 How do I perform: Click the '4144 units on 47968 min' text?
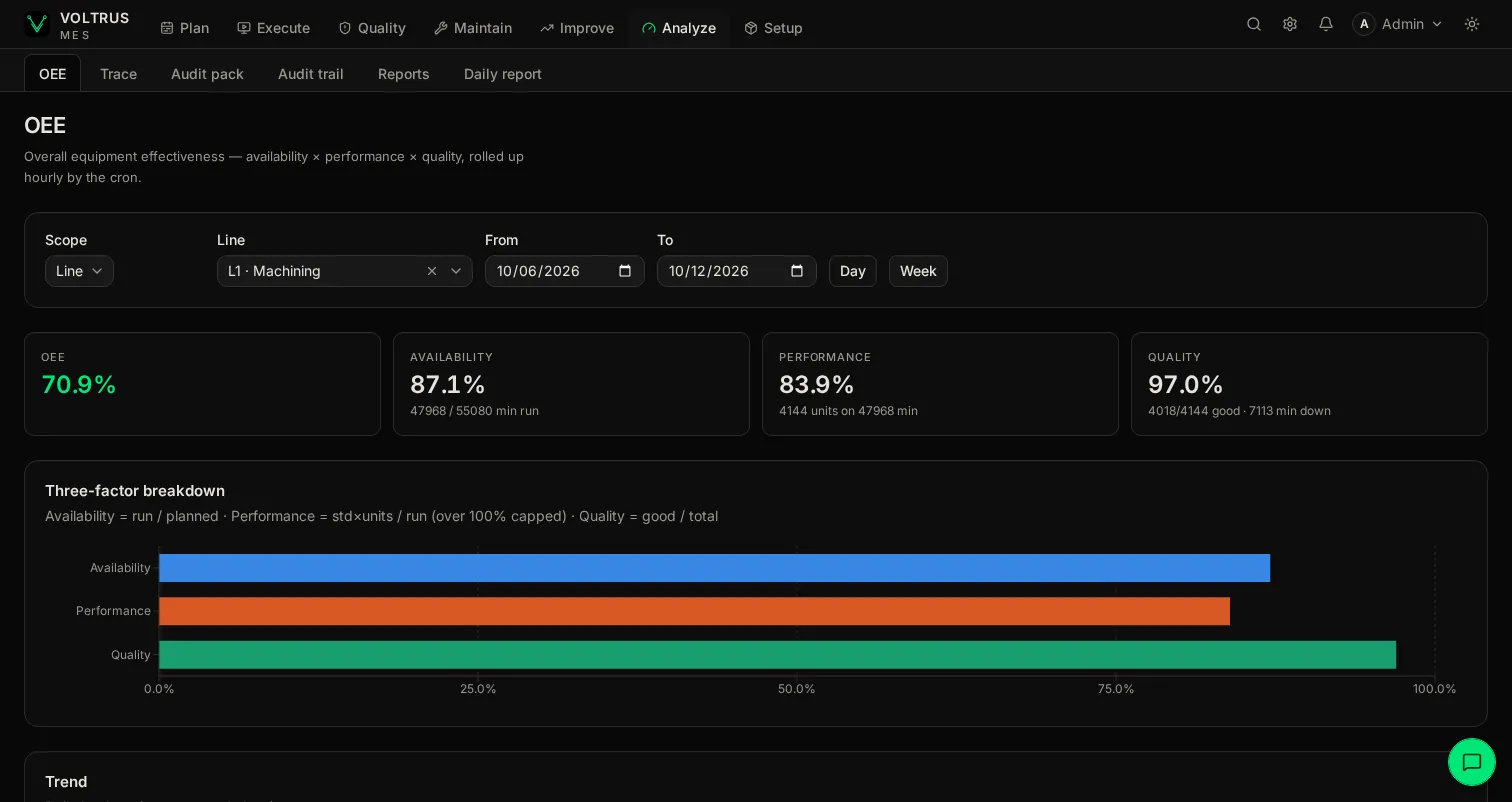(848, 411)
